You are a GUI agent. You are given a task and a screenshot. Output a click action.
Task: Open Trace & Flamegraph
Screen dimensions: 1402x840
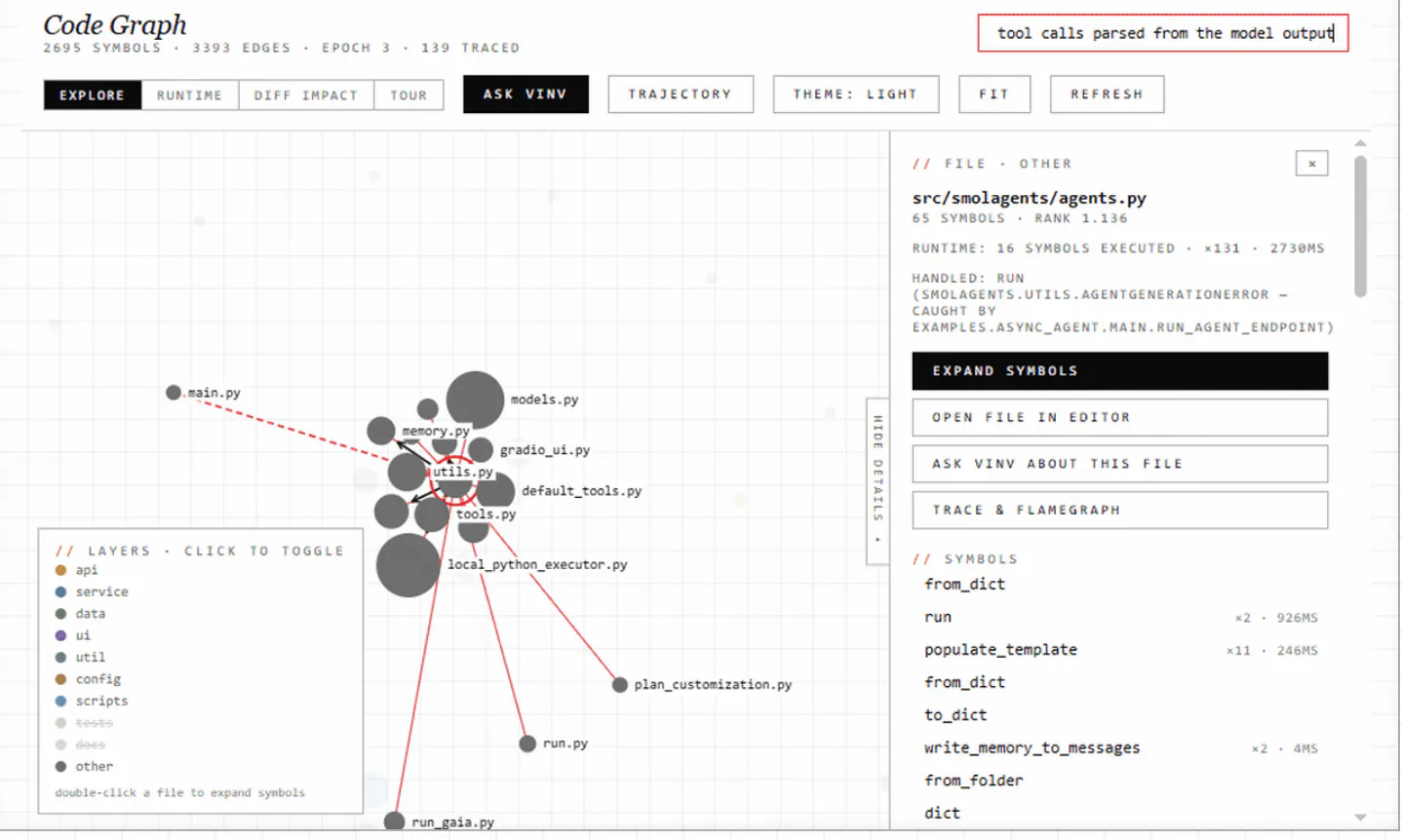click(x=1120, y=510)
